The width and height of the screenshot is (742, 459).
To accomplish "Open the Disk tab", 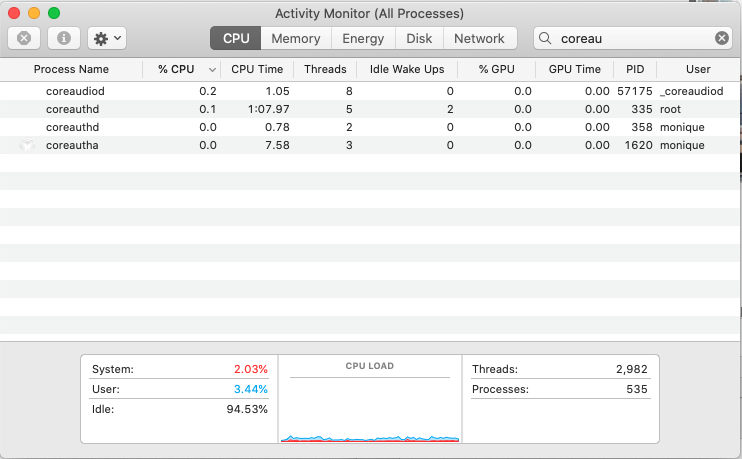I will coord(419,38).
